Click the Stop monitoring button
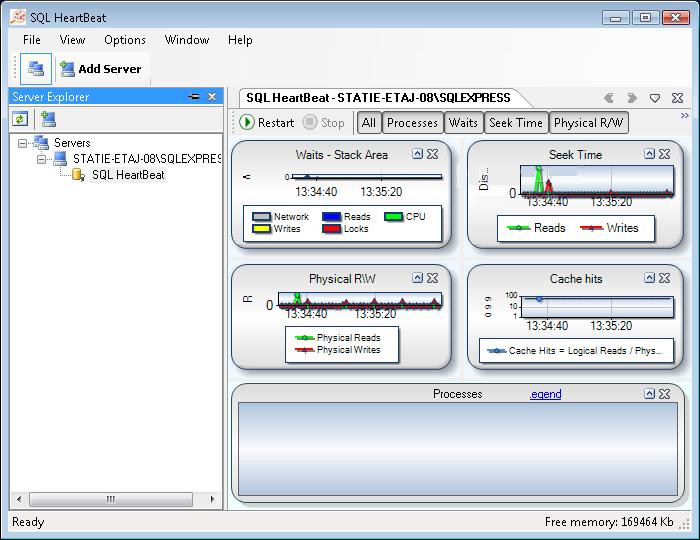This screenshot has height=540, width=700. point(324,123)
